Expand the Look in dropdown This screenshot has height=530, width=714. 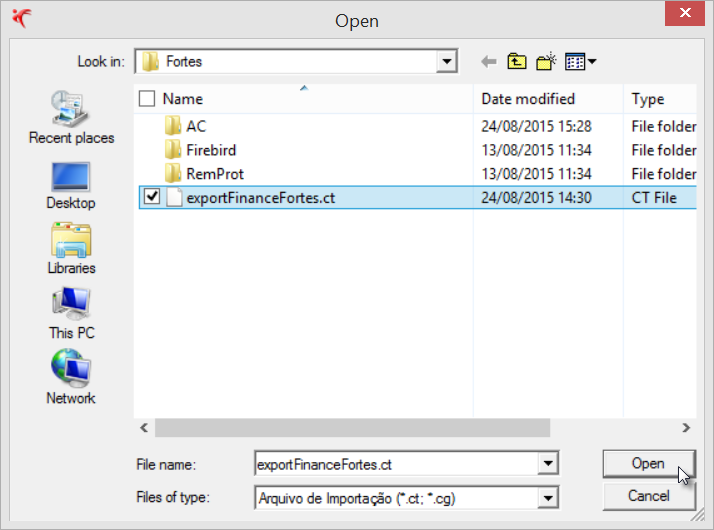[x=446, y=62]
